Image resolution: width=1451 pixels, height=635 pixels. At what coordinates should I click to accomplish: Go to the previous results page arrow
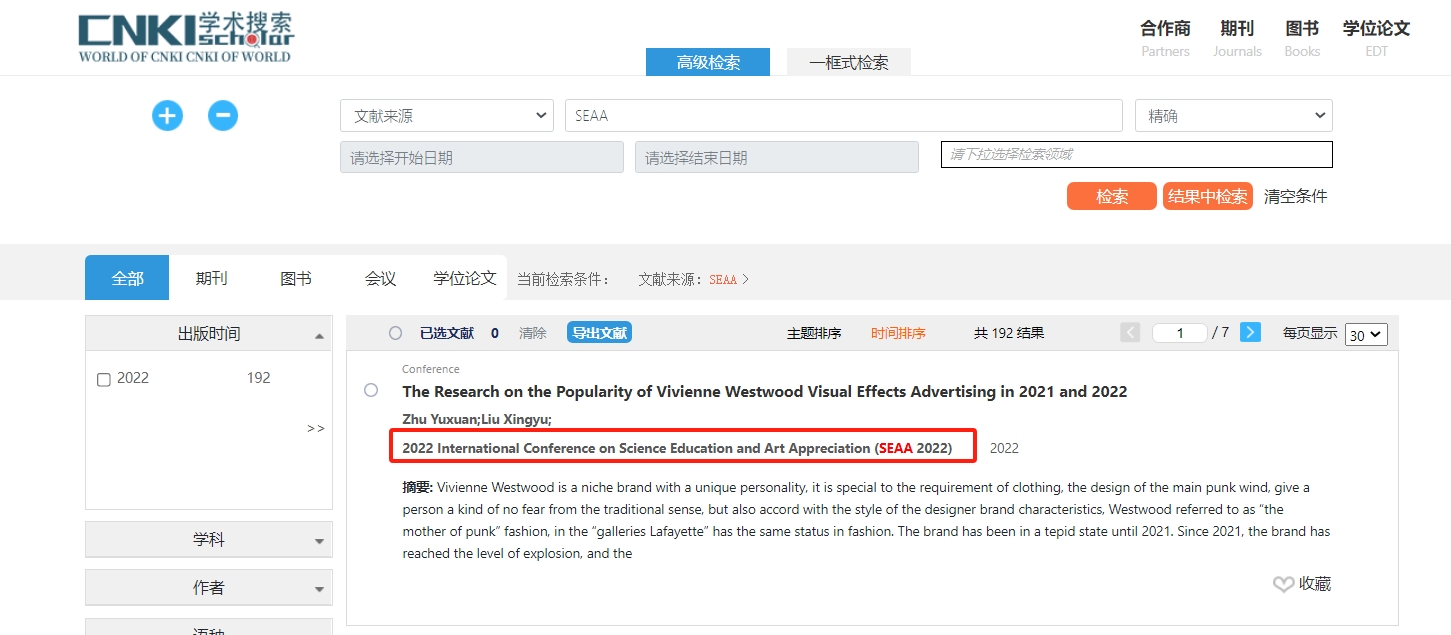(x=1130, y=333)
